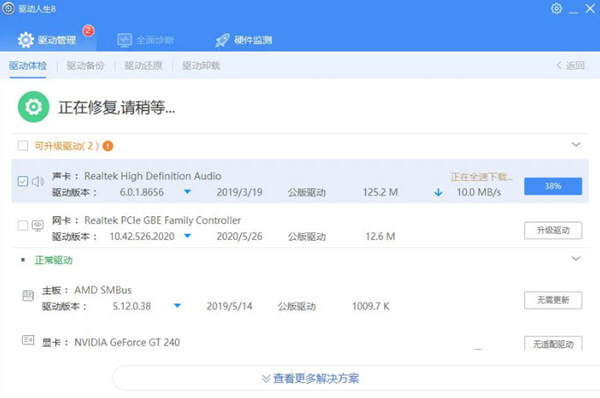The width and height of the screenshot is (600, 398).
Task: Collapse the 可升级驱动 section chevron
Action: point(576,145)
